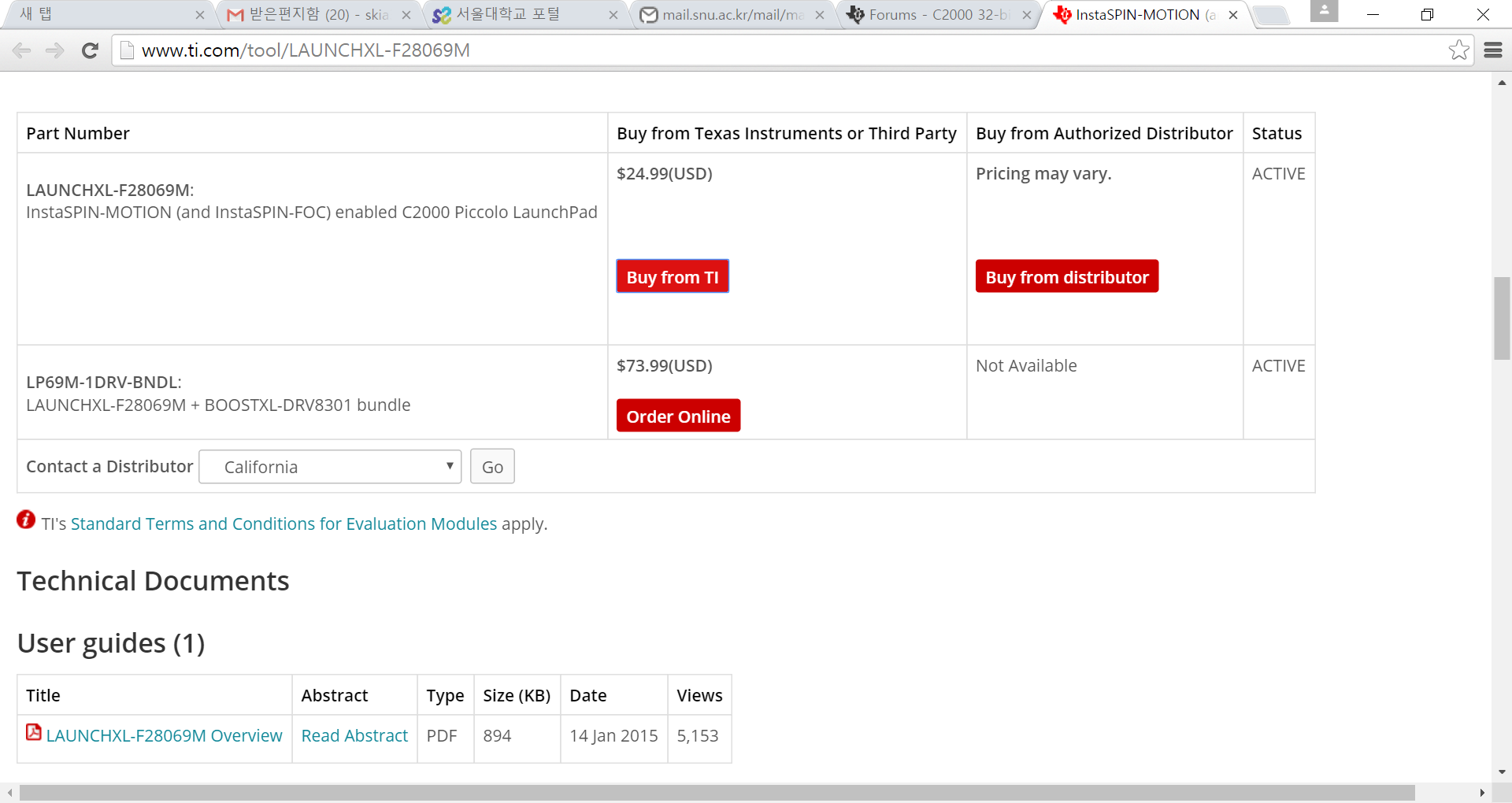Screen dimensions: 1512x803
Task: Click the browser forward navigation arrow
Action: tap(54, 50)
